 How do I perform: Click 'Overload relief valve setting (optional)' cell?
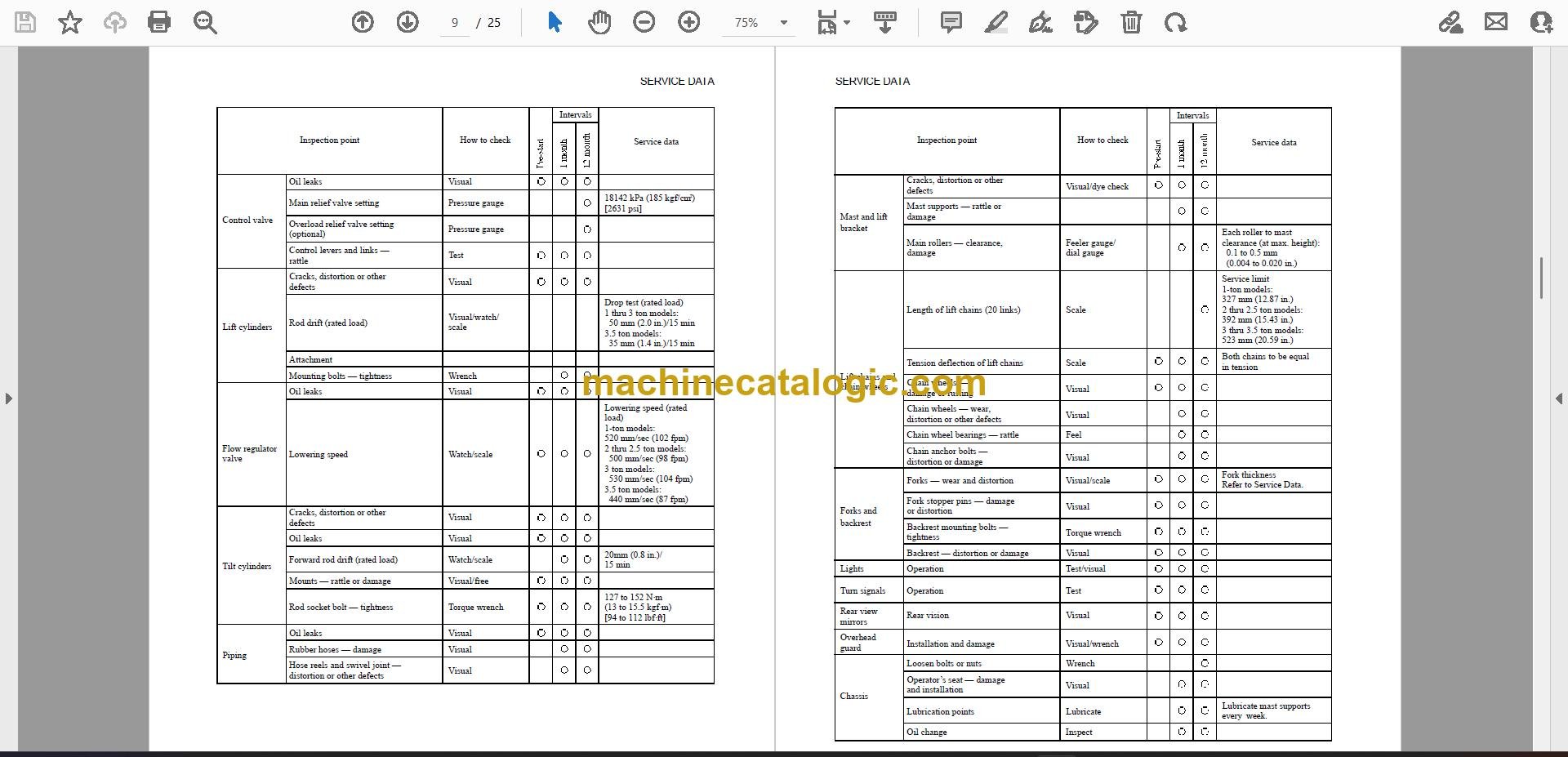363,229
